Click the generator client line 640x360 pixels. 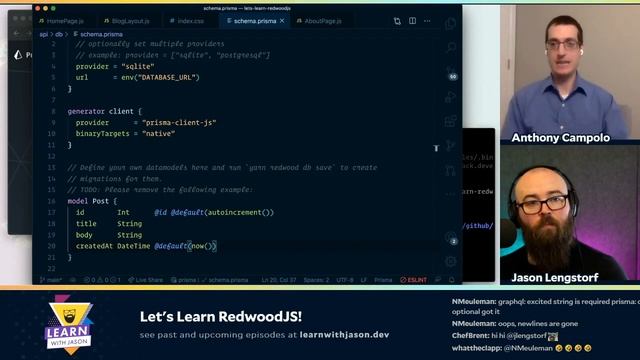coord(104,111)
